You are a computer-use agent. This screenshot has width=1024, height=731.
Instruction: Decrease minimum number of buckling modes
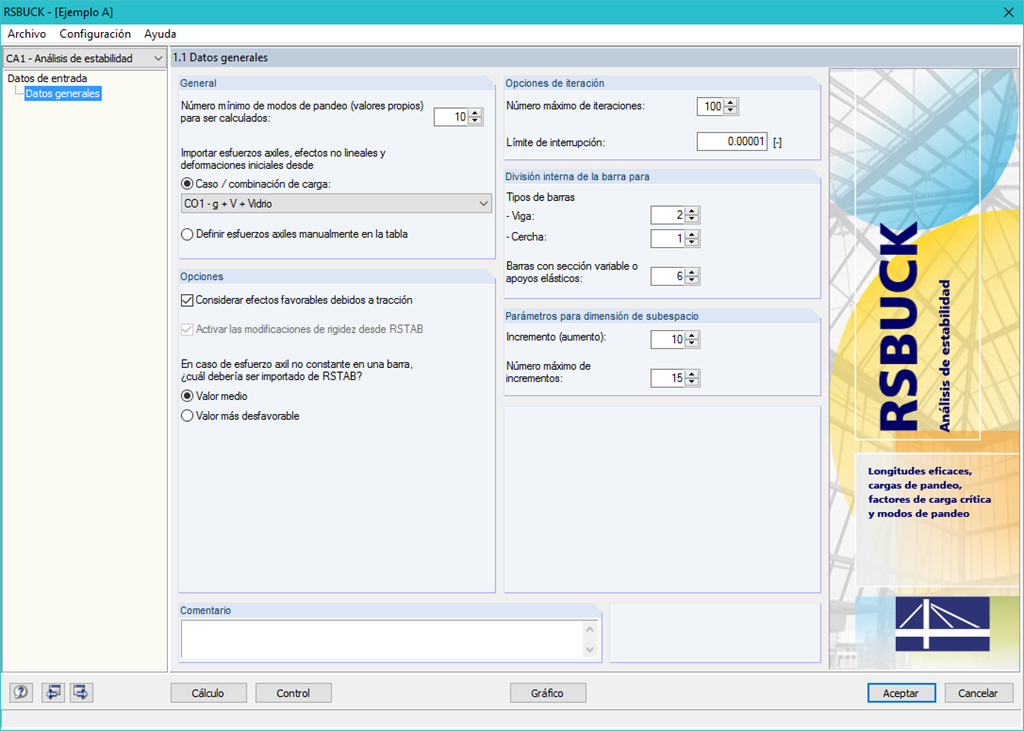[475, 121]
